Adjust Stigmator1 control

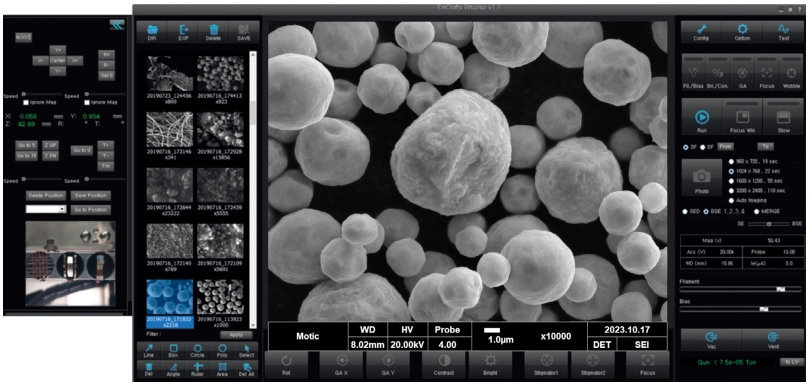coord(547,364)
